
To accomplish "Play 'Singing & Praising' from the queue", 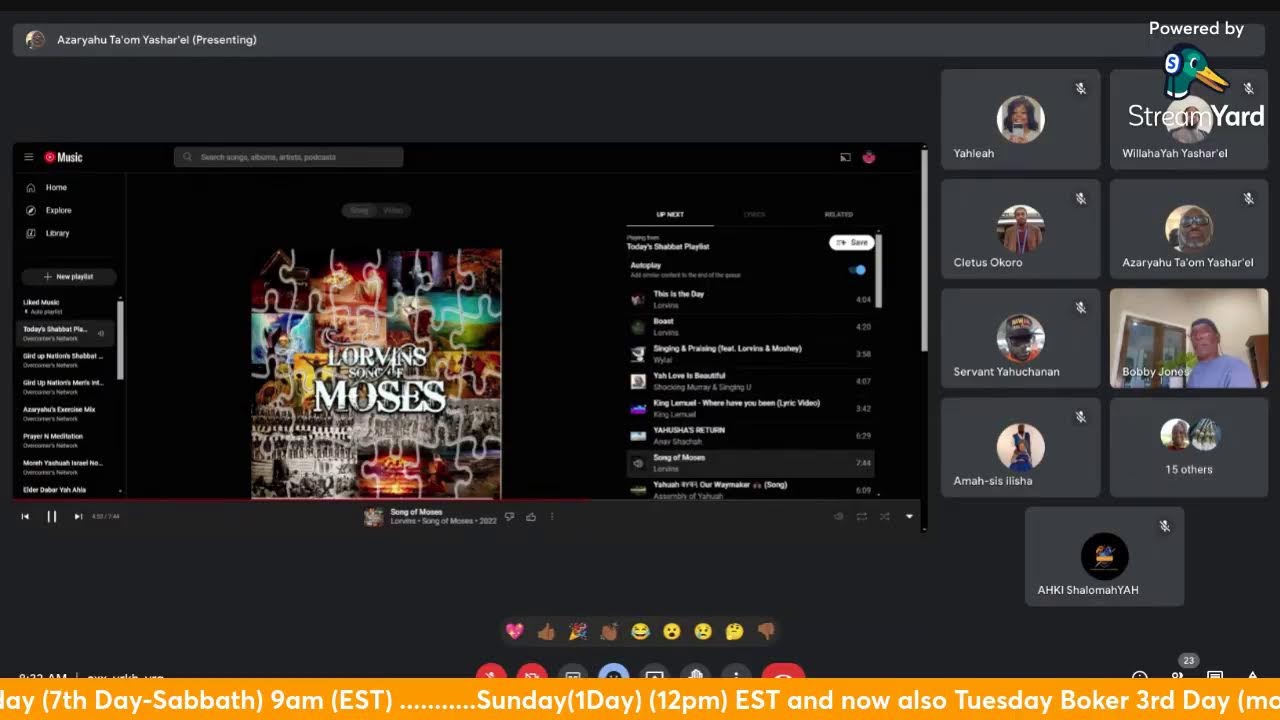I will point(751,353).
